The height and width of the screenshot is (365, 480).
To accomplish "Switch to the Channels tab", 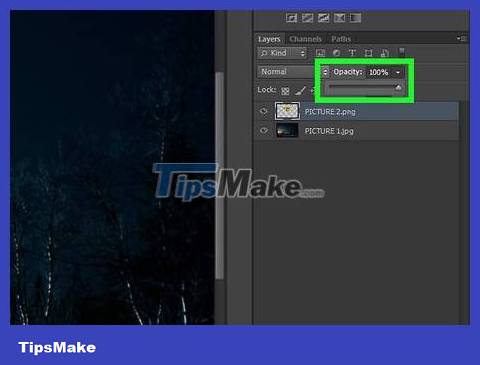I will click(305, 39).
